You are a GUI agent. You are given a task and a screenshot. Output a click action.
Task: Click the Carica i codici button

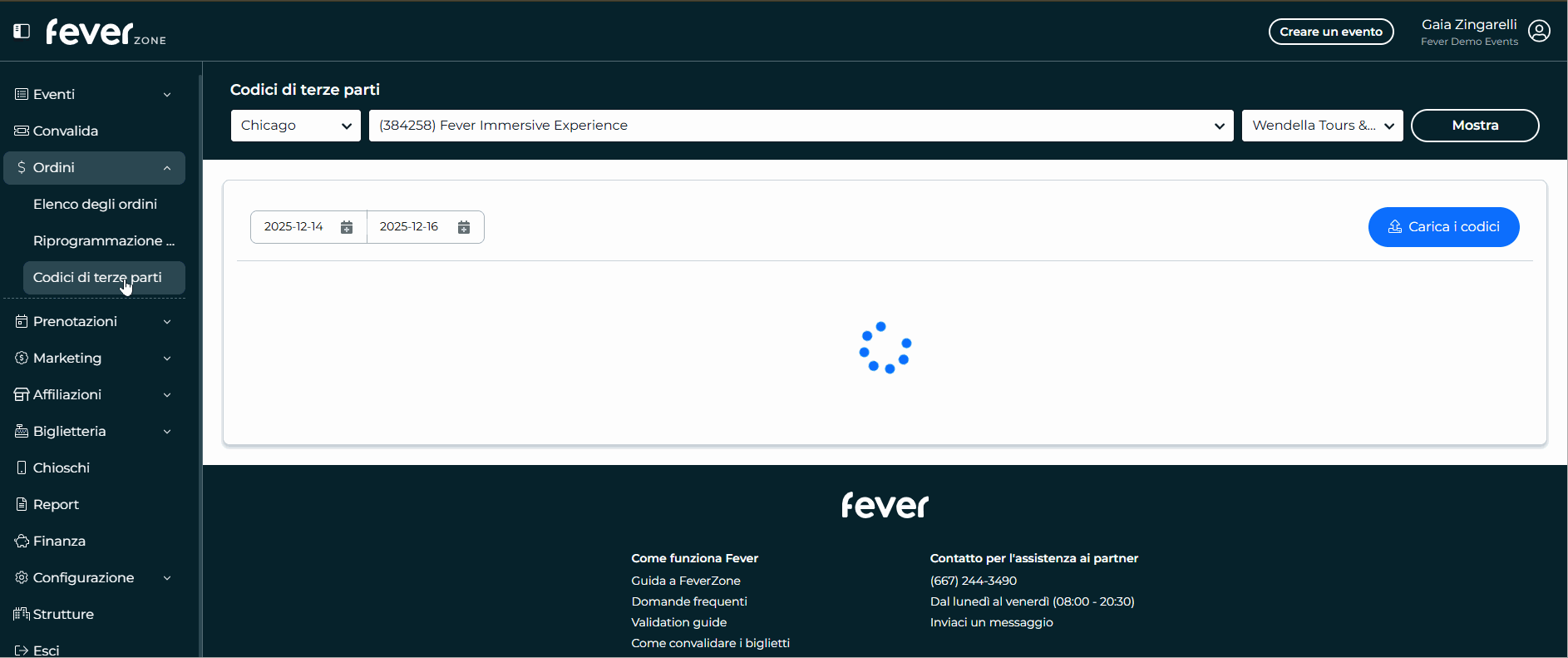pos(1444,227)
